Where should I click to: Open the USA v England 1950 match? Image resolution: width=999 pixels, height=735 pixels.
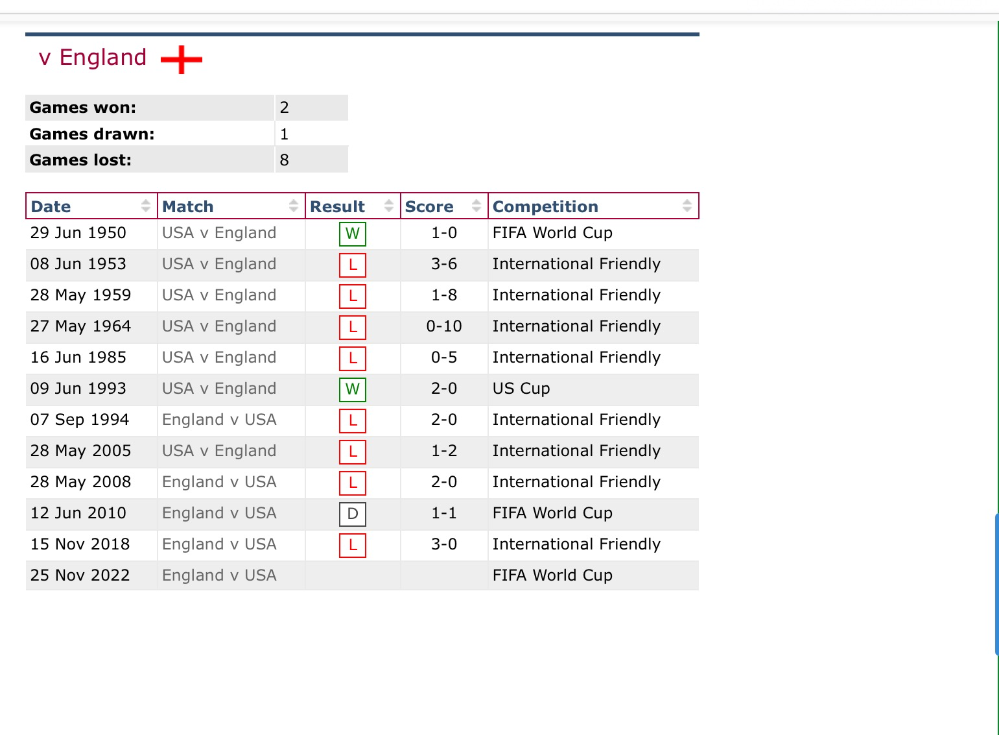(219, 232)
